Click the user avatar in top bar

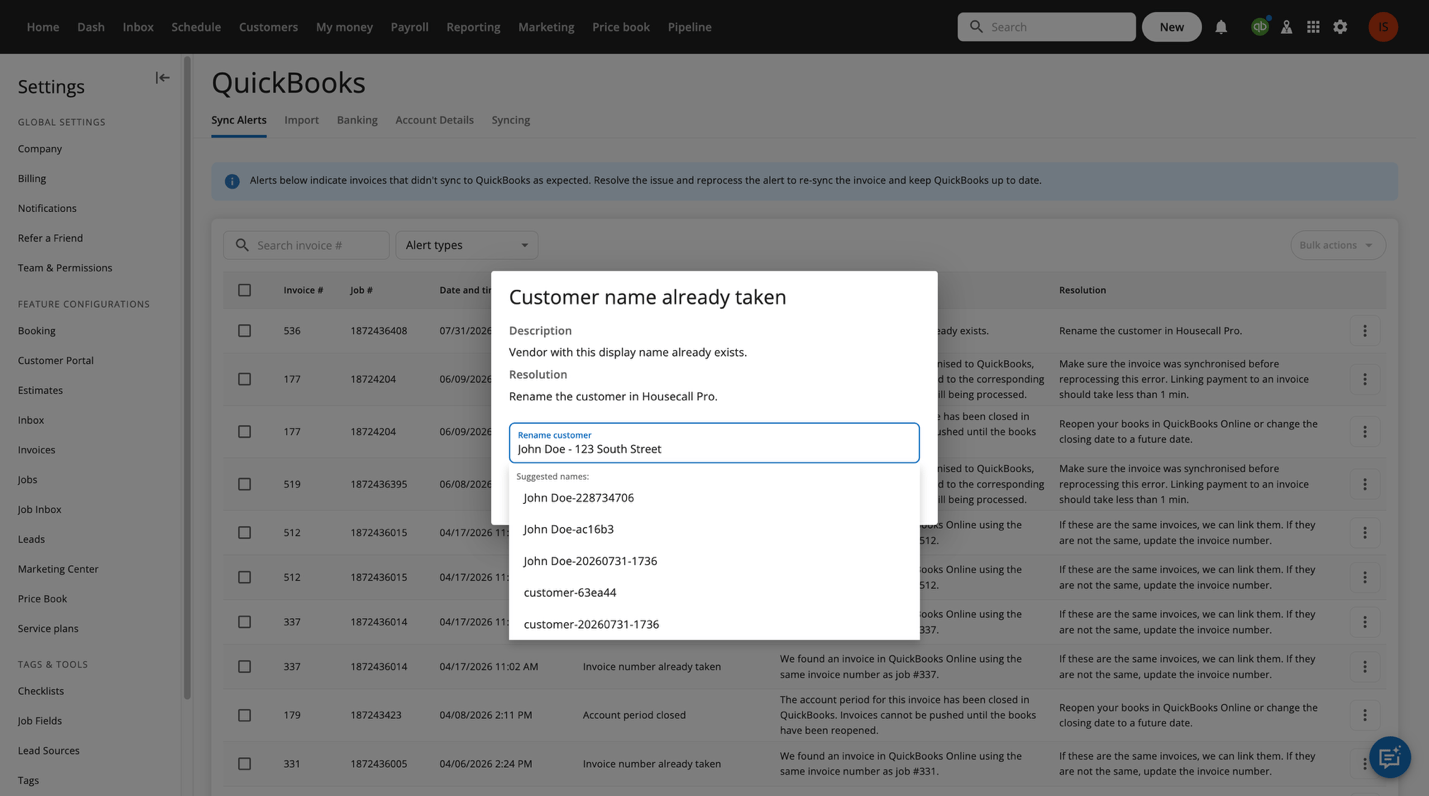1383,27
